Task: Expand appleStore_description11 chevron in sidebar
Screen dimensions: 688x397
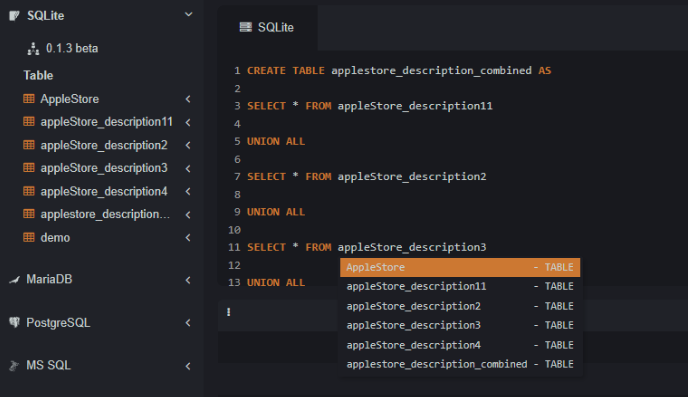Action: 188,122
